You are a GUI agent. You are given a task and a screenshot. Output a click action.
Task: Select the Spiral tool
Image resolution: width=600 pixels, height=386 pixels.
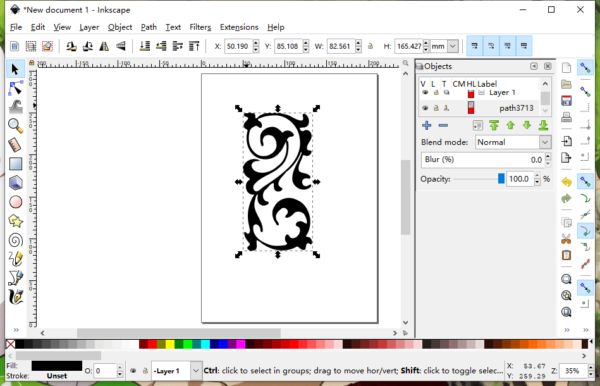coord(15,240)
